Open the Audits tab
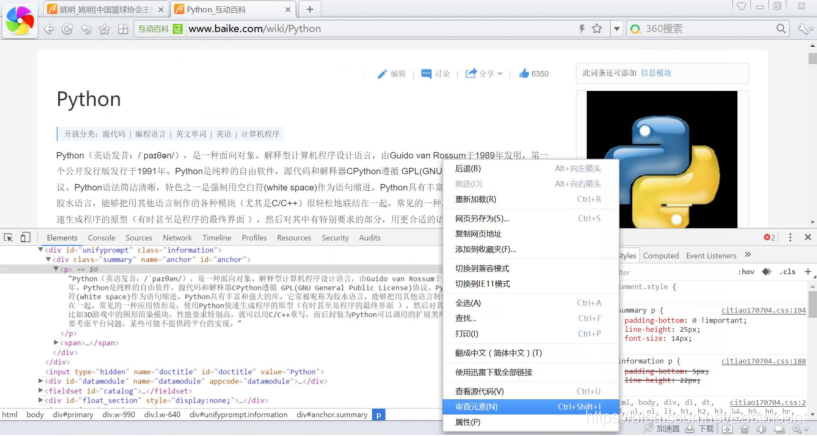This screenshot has height=436, width=817. (x=369, y=238)
